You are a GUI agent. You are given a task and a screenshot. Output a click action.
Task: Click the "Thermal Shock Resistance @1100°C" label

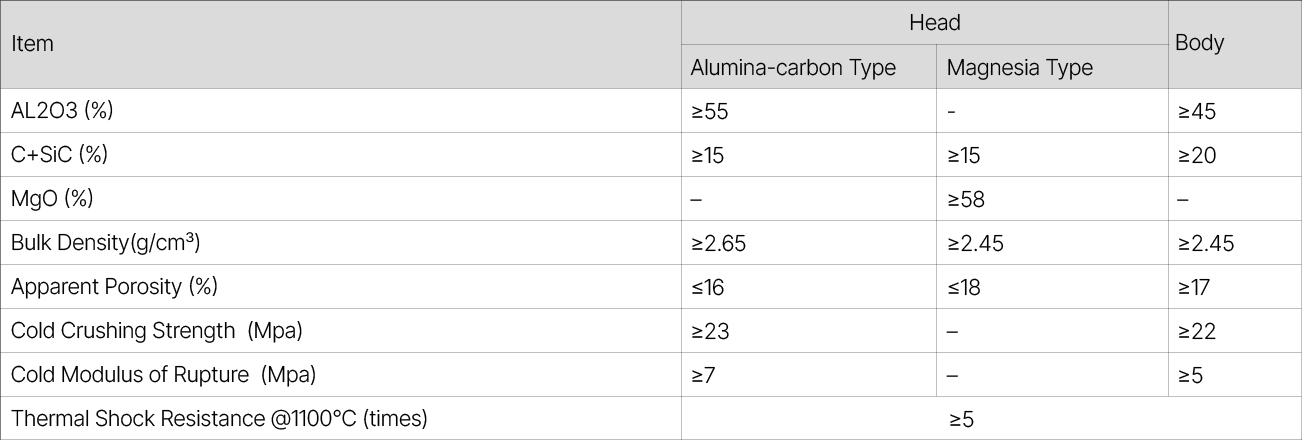tap(219, 419)
